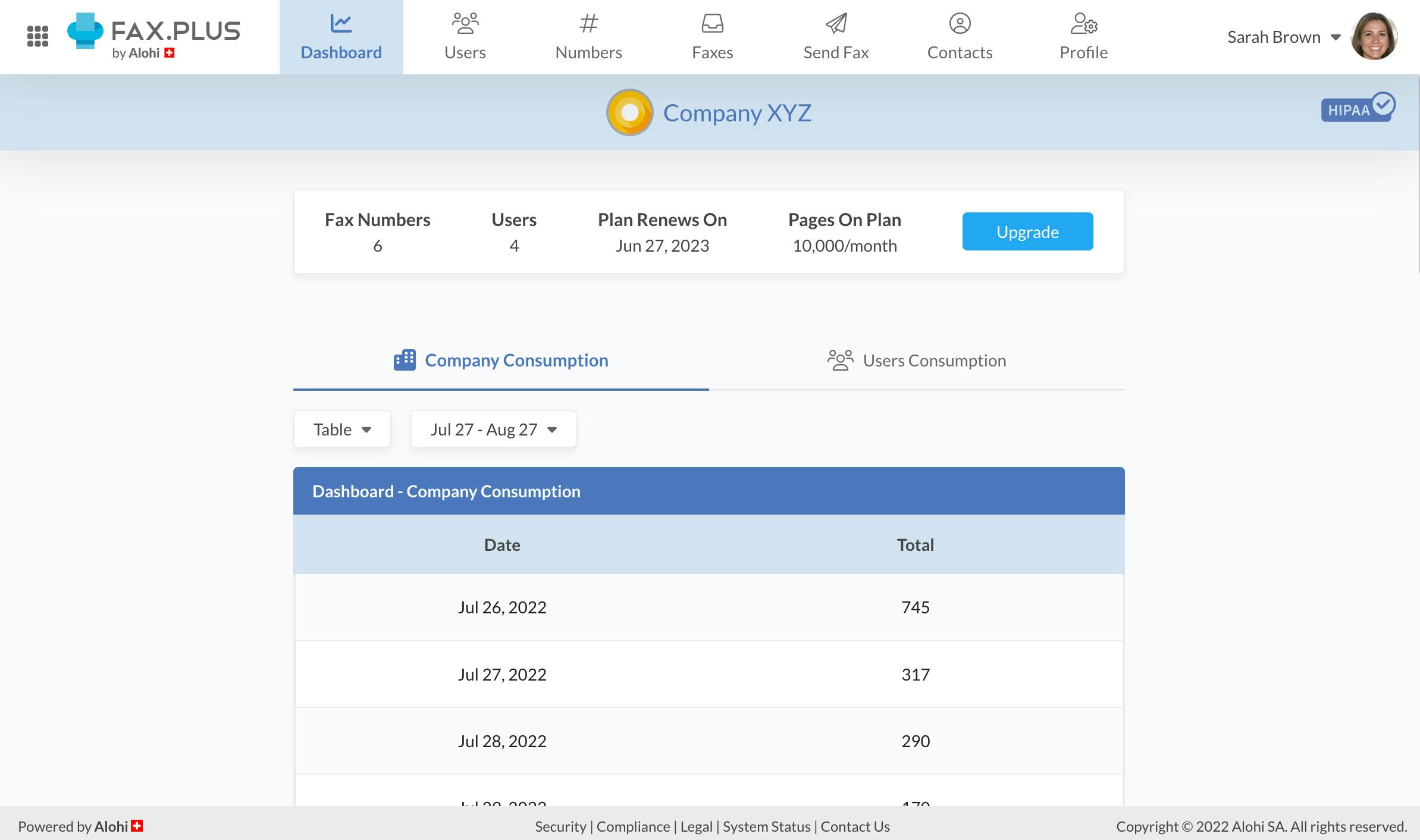Click the Company XYZ logo circle
The image size is (1420, 840).
pos(629,112)
